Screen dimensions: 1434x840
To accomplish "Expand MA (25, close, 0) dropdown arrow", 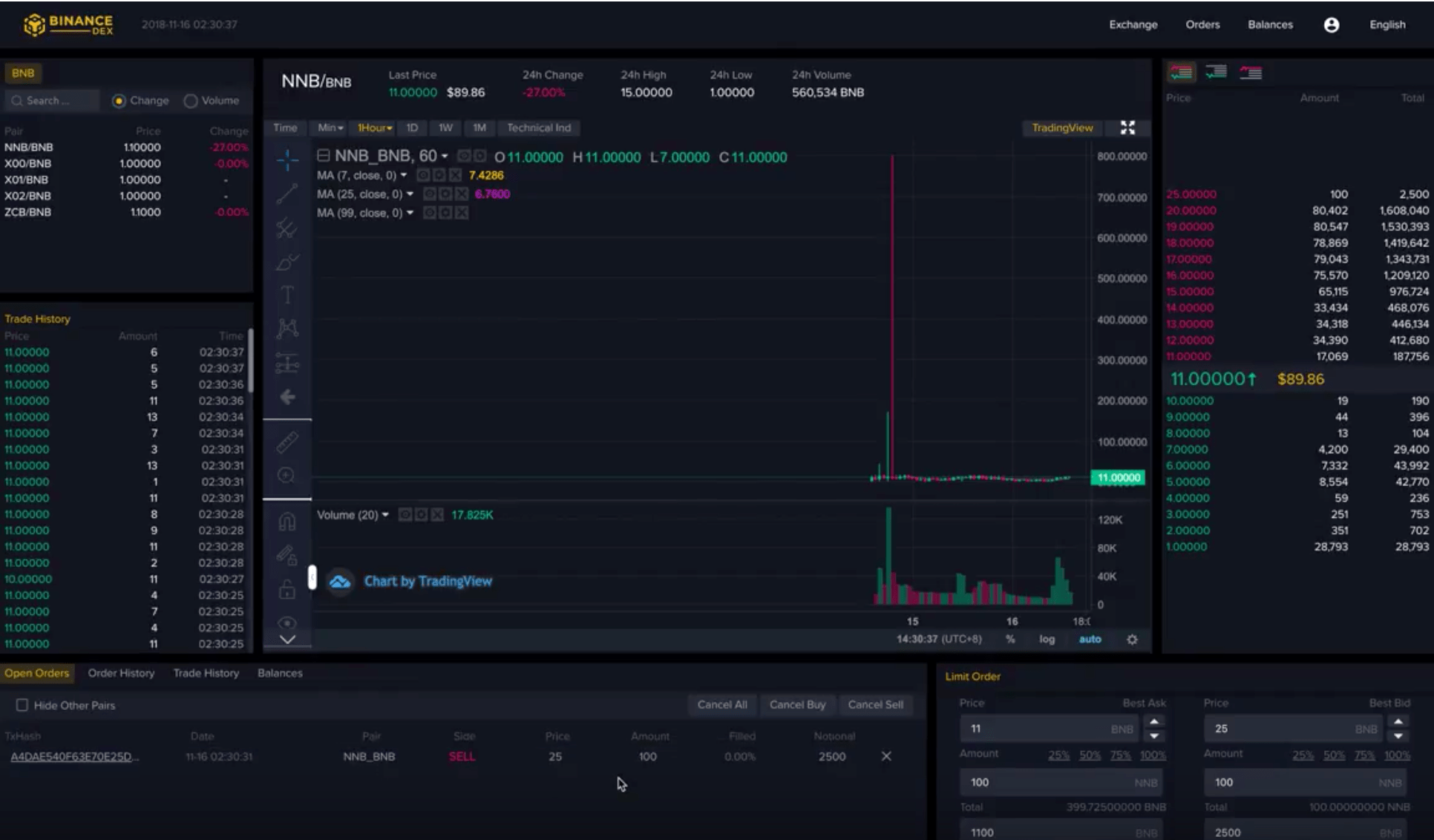I will (x=410, y=194).
